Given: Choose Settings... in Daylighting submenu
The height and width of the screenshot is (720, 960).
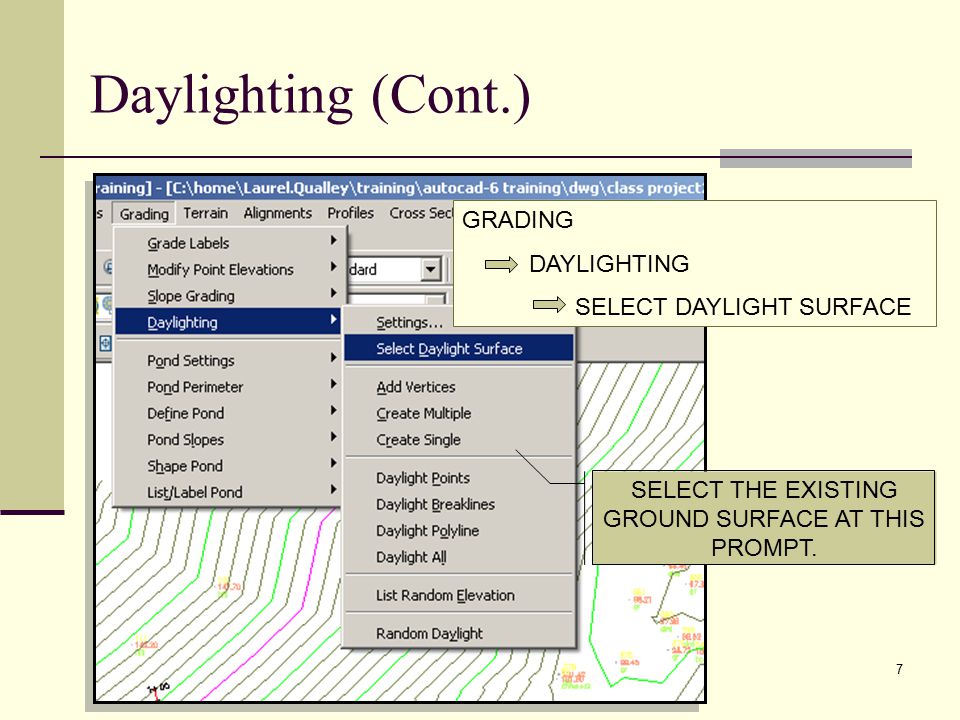Looking at the screenshot, I should pos(409,322).
